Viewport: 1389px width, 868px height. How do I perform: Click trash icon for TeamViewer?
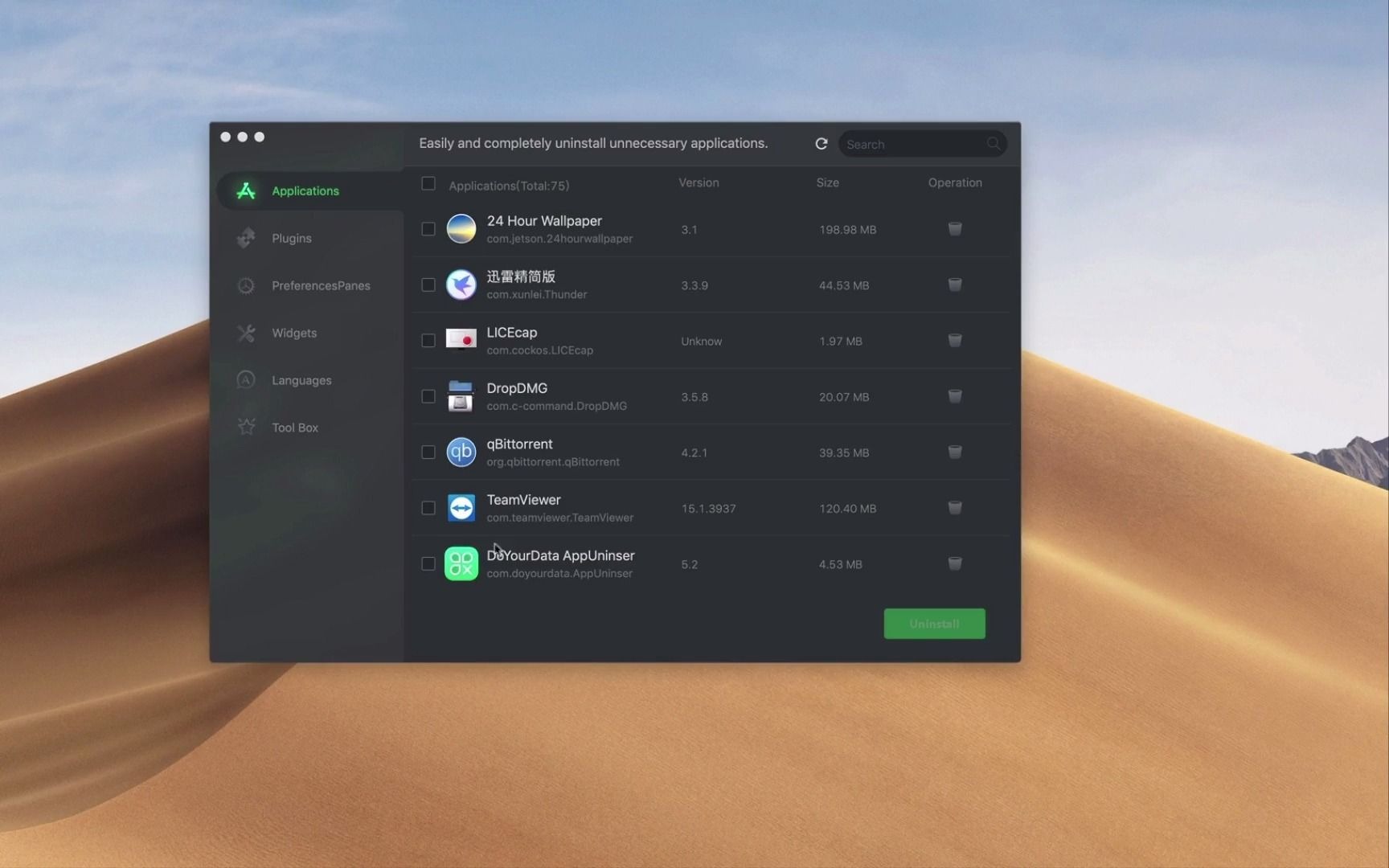955,508
